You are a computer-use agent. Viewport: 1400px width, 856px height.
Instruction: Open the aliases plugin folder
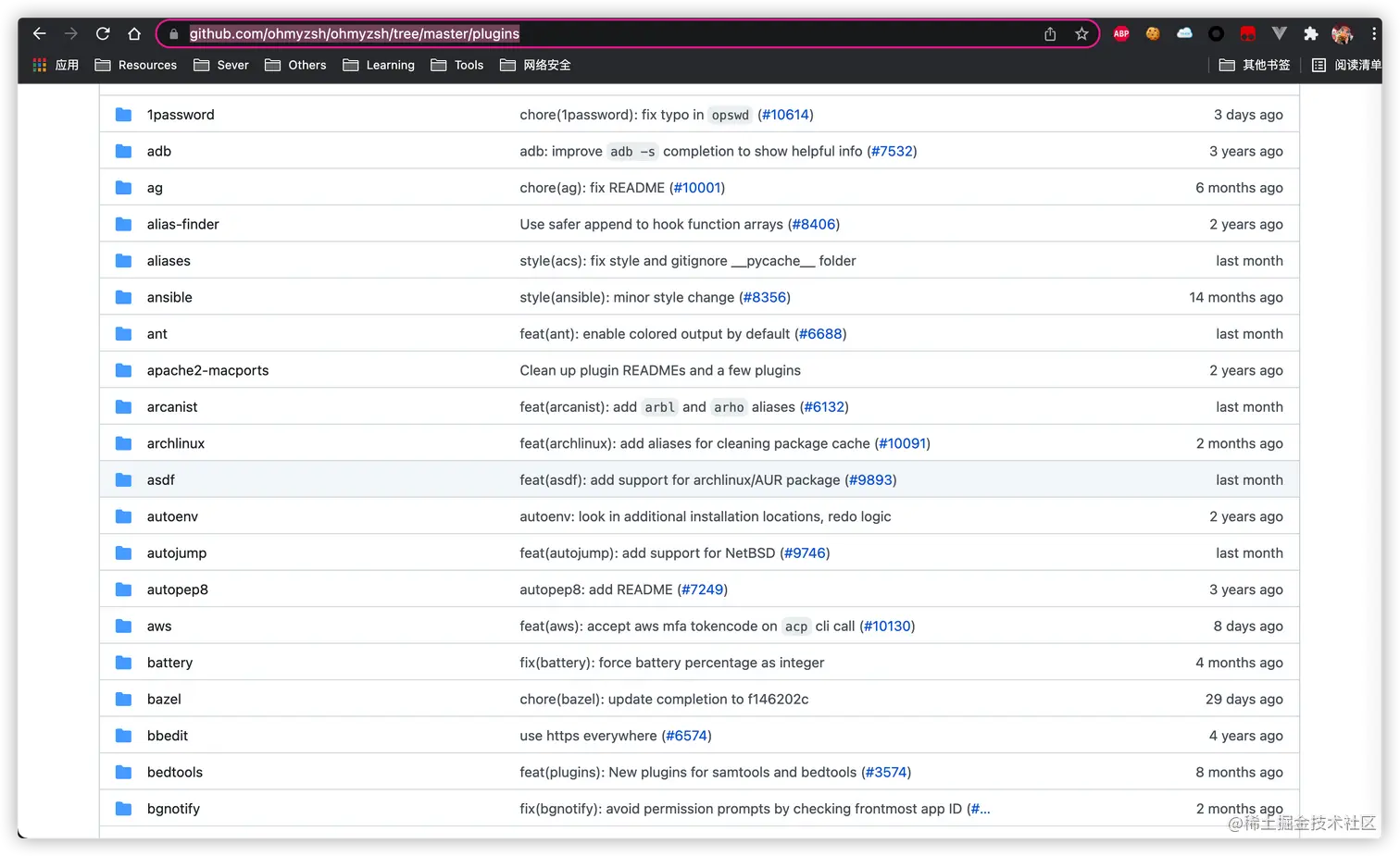tap(169, 261)
